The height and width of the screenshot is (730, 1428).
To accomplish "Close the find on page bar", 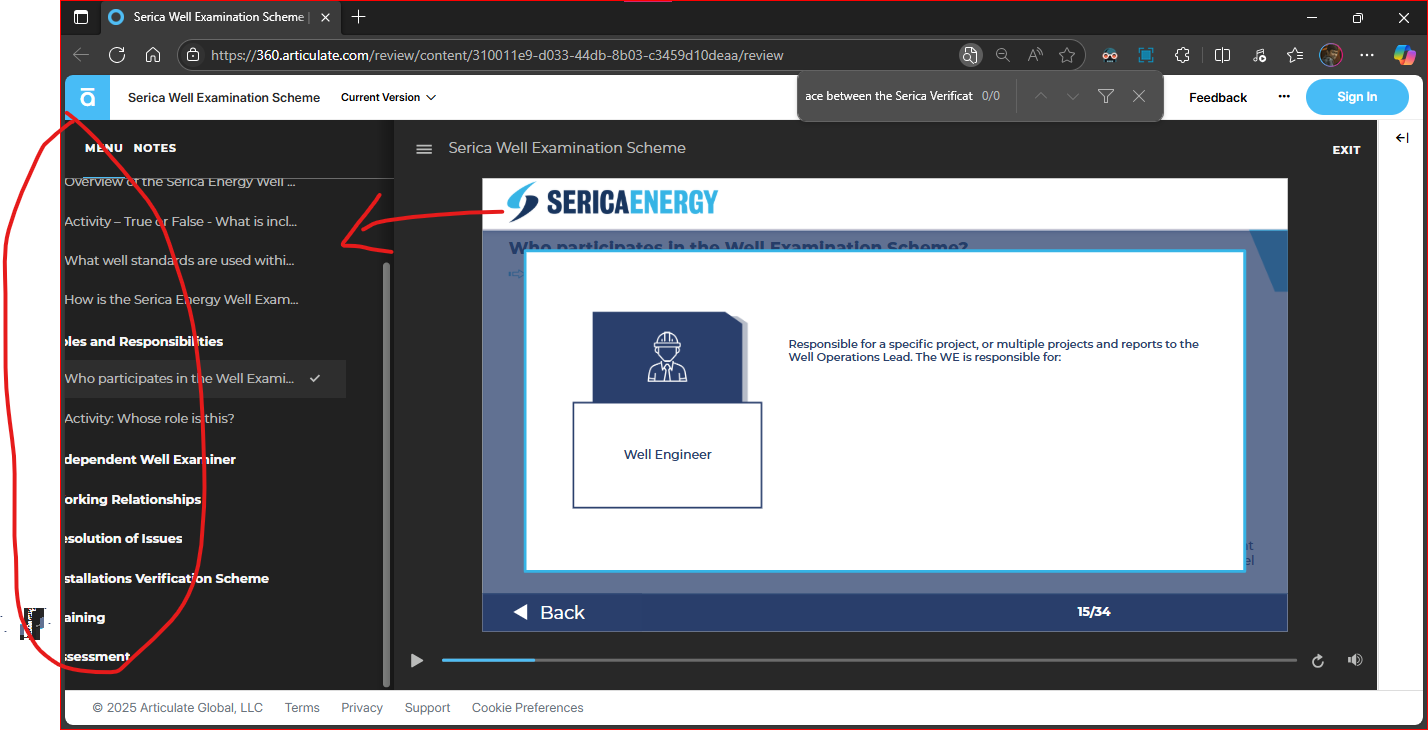I will pyautogui.click(x=1138, y=96).
